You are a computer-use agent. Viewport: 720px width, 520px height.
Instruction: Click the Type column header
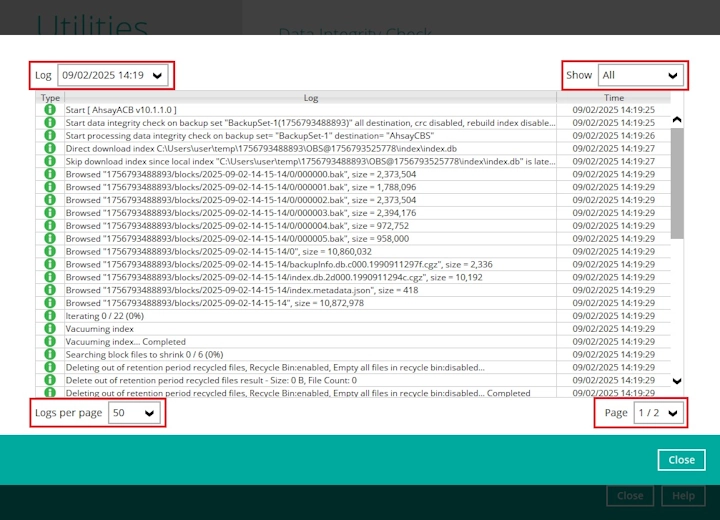[50, 97]
